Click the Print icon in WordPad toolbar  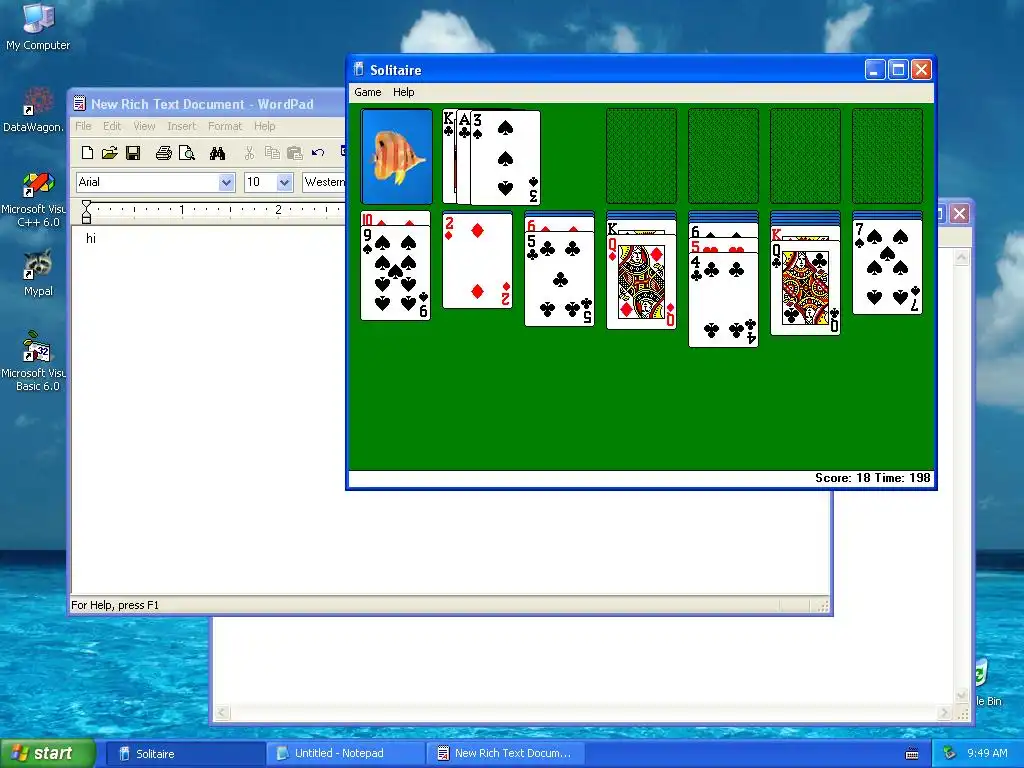click(163, 153)
